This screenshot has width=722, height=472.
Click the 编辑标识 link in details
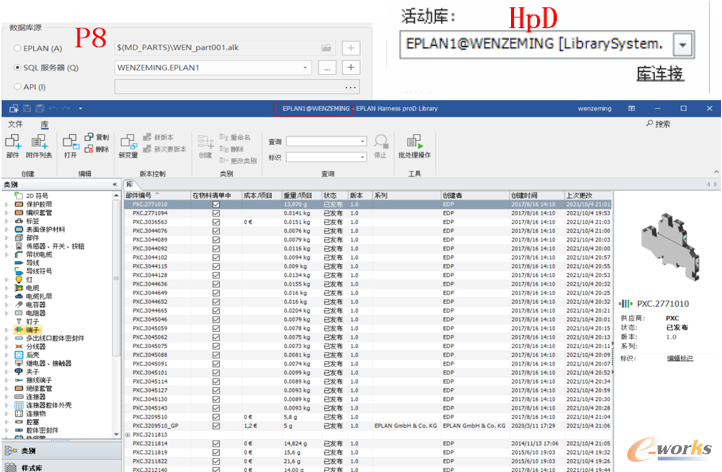pos(680,358)
